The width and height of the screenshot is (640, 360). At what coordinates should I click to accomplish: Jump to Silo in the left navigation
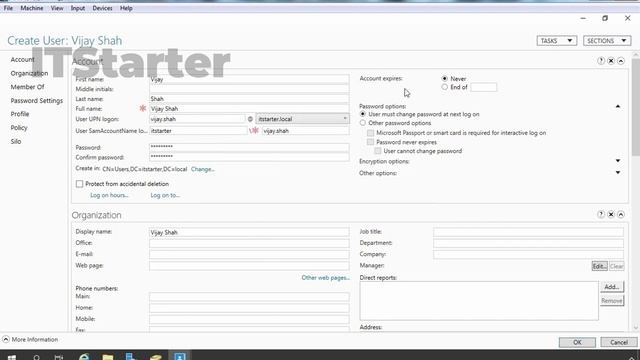[x=16, y=141]
